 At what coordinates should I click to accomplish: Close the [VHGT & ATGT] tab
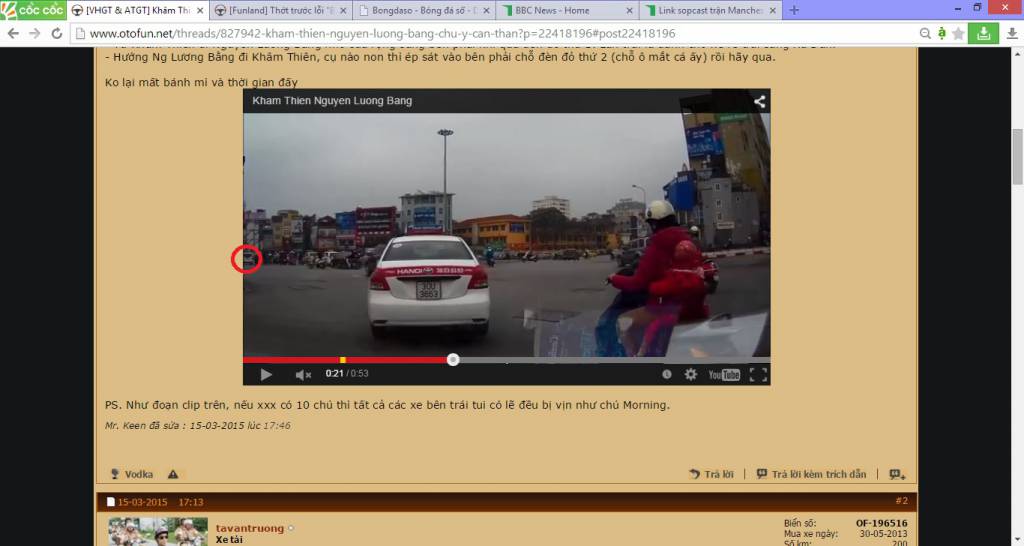pyautogui.click(x=200, y=10)
